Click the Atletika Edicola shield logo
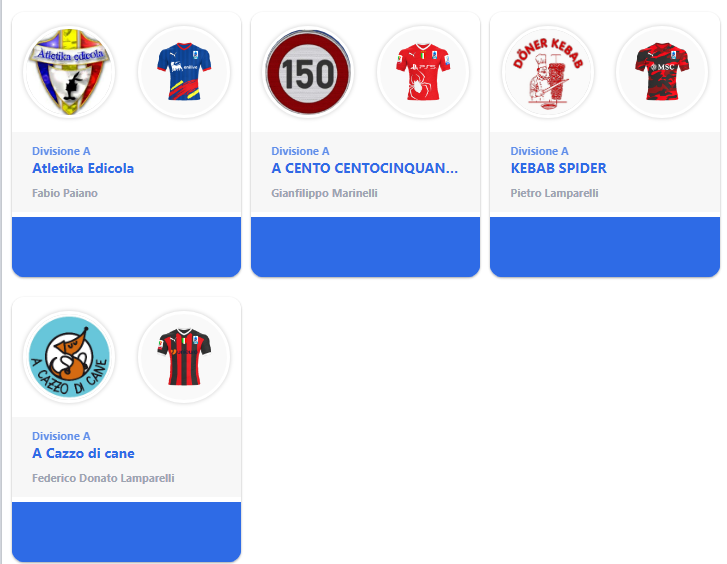Viewport: 727px width, 564px height. [x=69, y=72]
